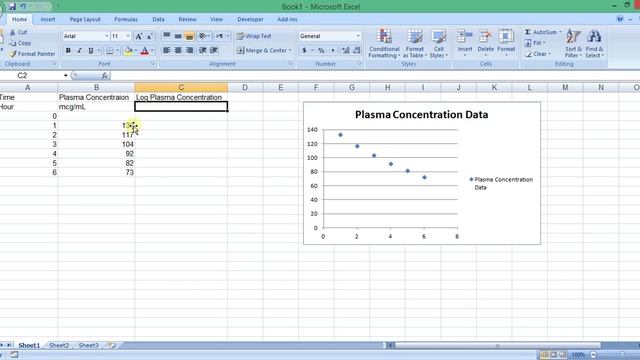The height and width of the screenshot is (360, 640).
Task: Open the font size 11 dropdown
Action: click(128, 36)
